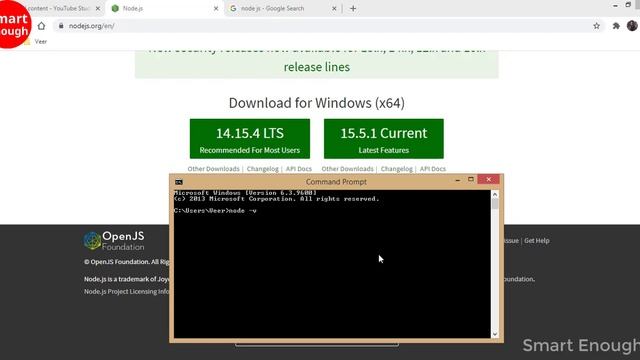Switch to the node js Google Search tab
Image resolution: width=640 pixels, height=360 pixels.
(283, 8)
